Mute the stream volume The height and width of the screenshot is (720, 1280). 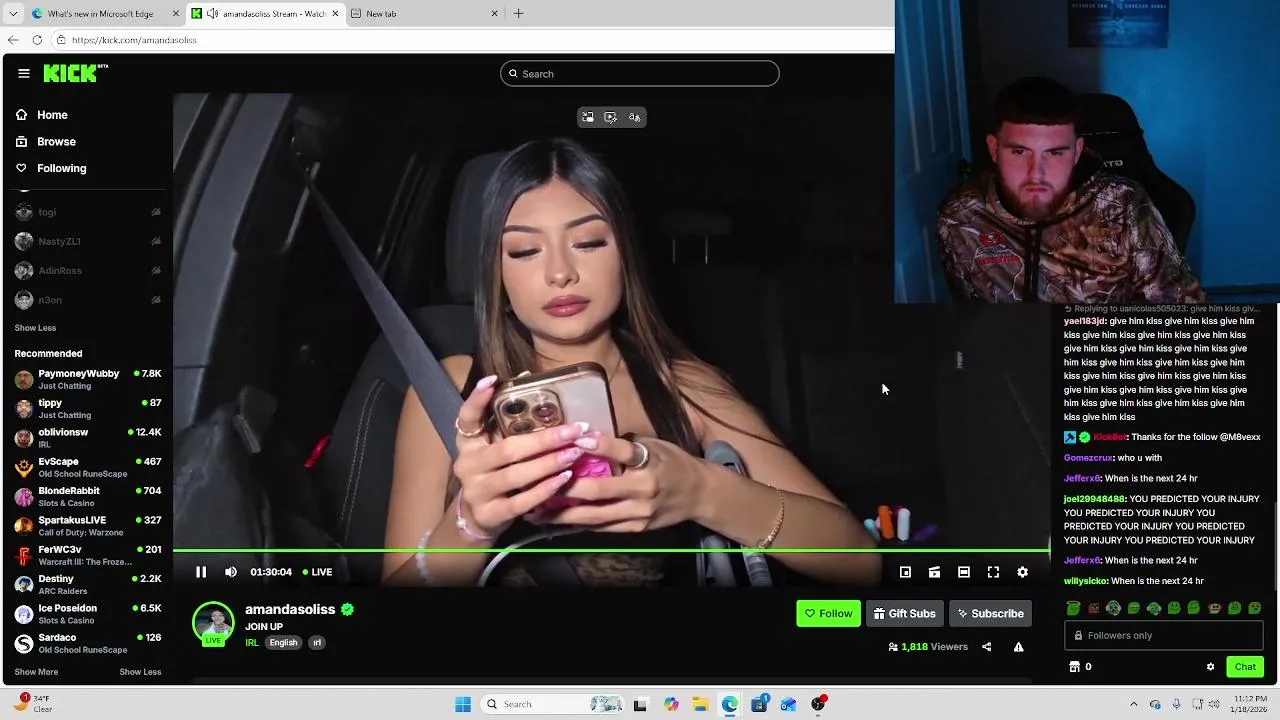[231, 572]
